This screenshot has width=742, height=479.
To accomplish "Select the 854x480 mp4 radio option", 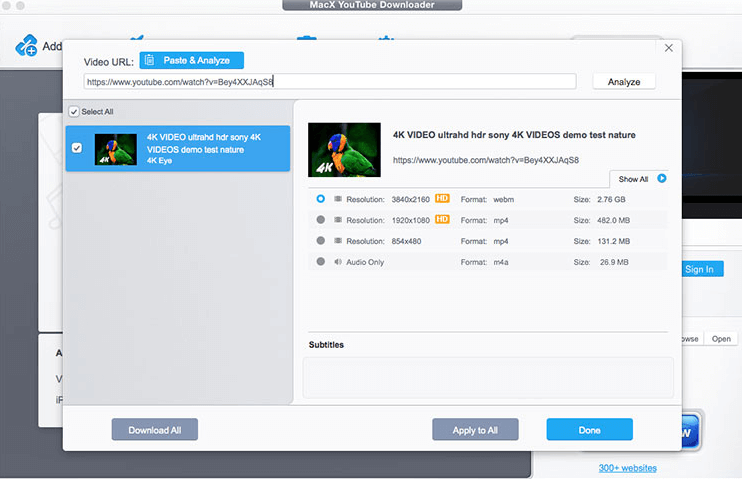I will click(x=320, y=240).
